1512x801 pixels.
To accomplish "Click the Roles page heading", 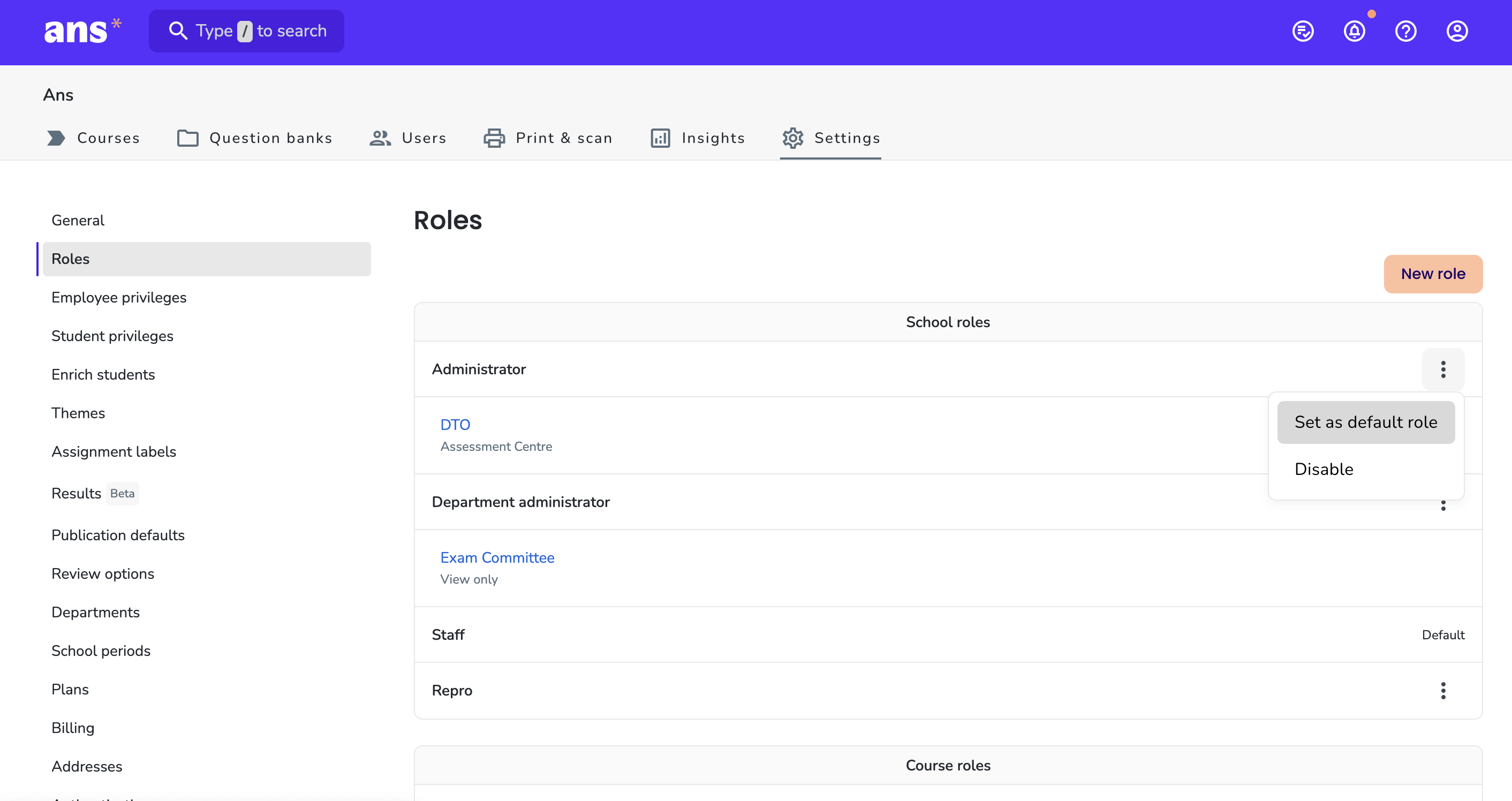I will (447, 221).
